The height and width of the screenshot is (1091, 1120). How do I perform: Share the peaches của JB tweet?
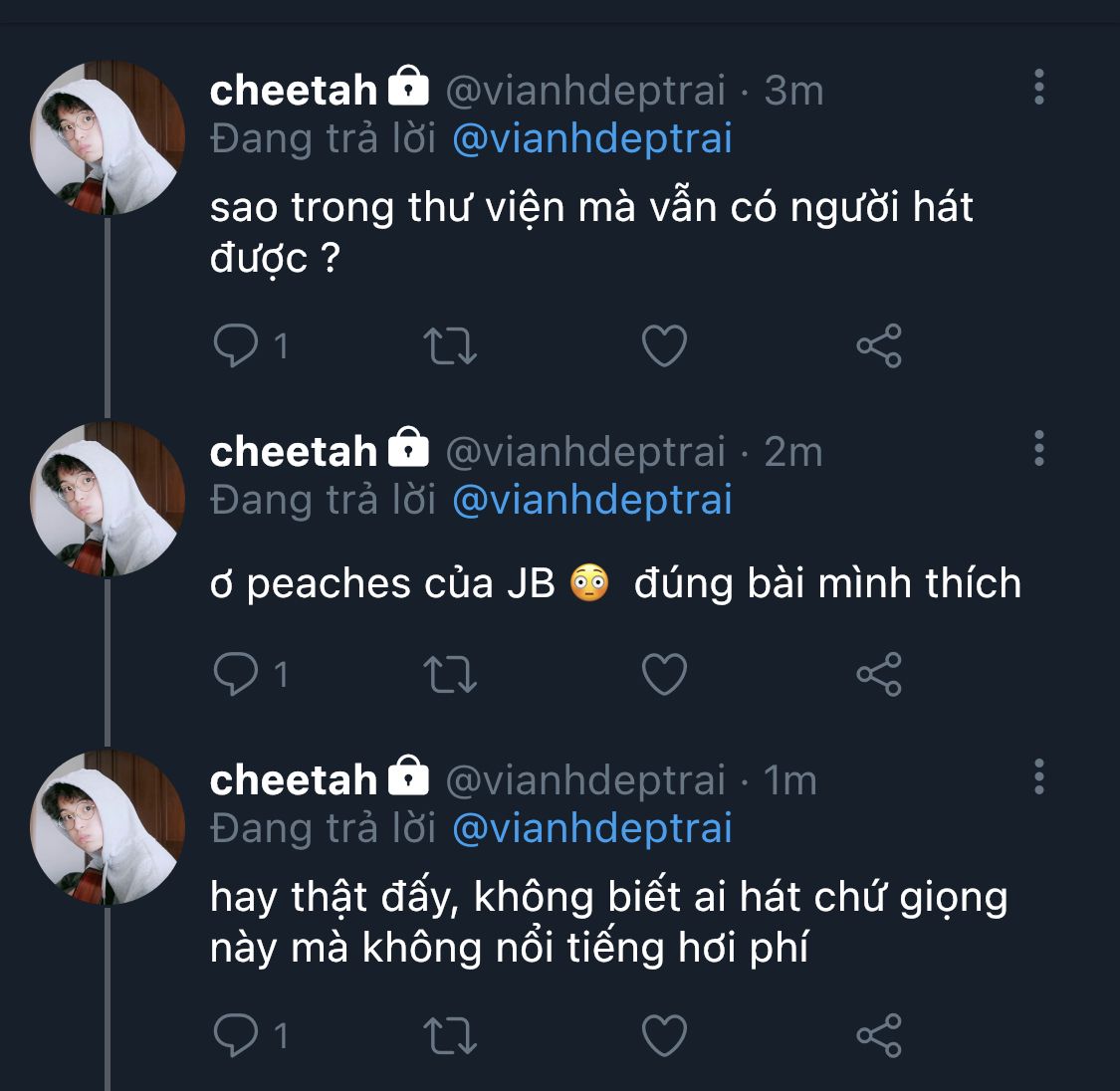[879, 675]
